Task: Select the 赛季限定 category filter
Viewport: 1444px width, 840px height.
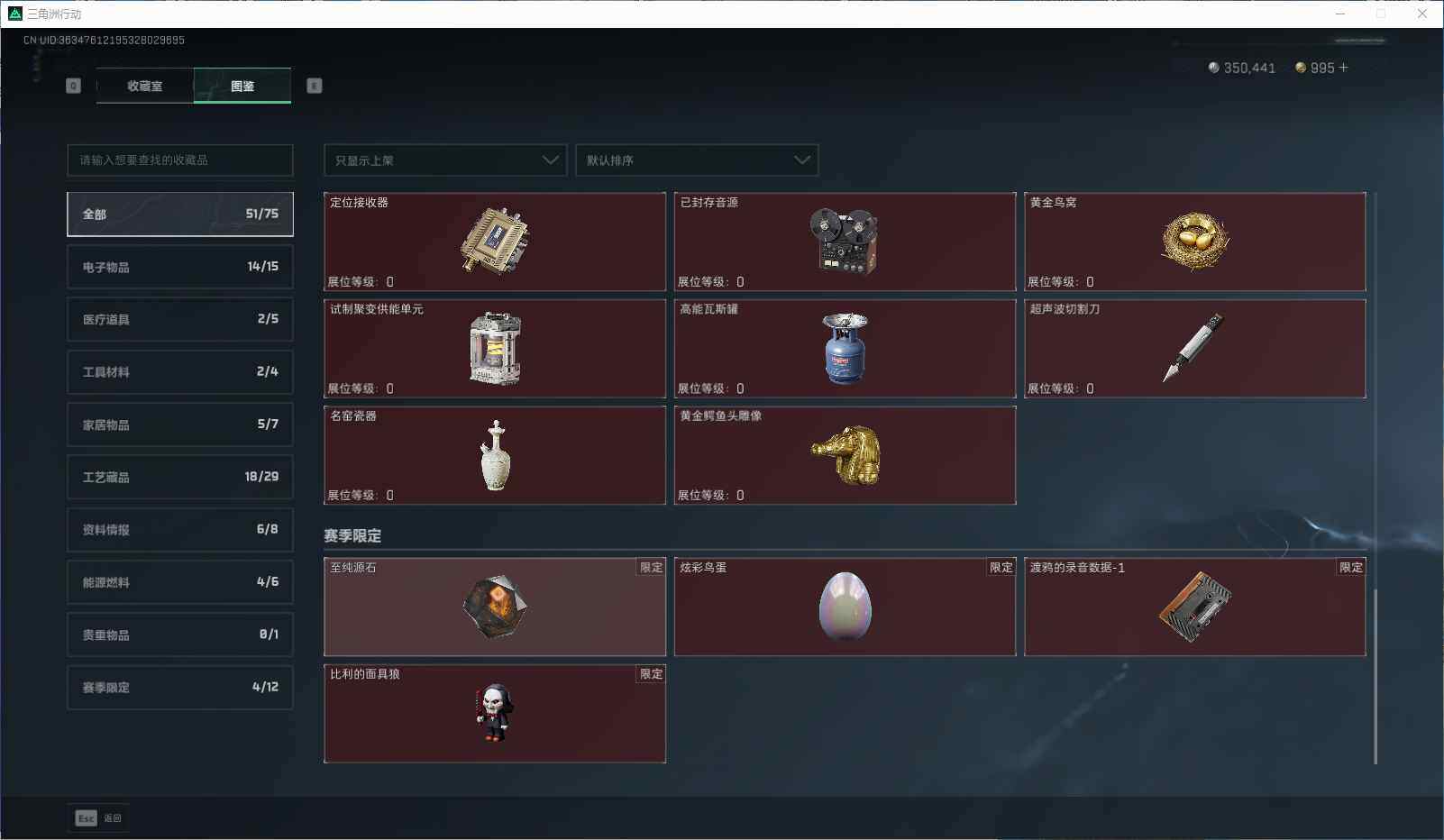Action: pyautogui.click(x=180, y=687)
